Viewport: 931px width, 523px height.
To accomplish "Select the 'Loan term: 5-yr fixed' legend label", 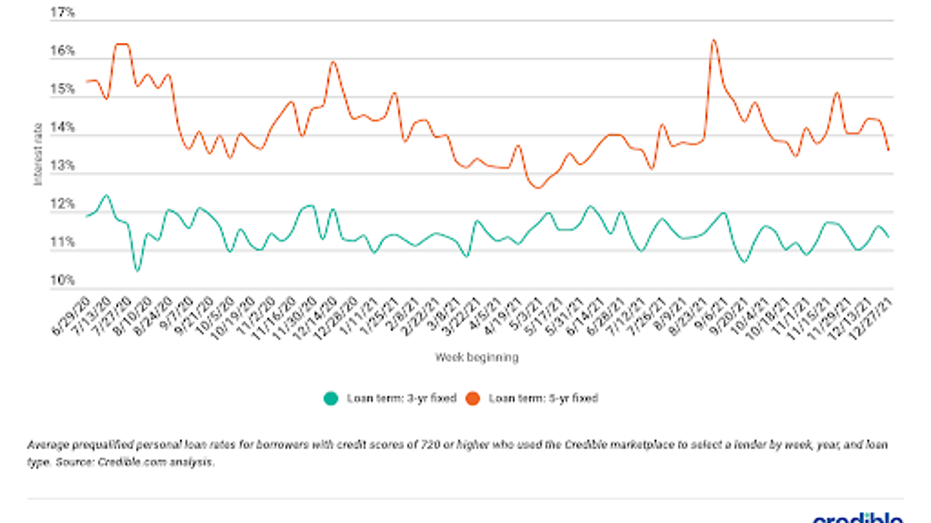I will pyautogui.click(x=543, y=398).
